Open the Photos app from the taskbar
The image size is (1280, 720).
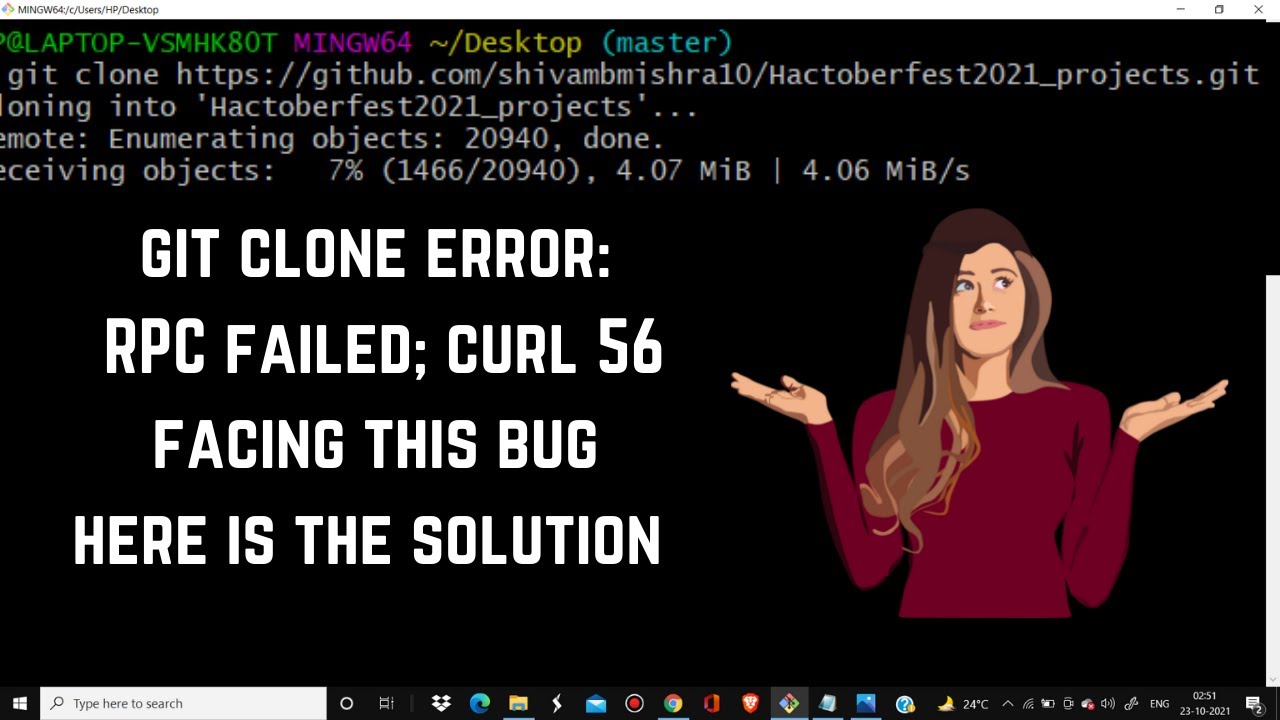(866, 703)
